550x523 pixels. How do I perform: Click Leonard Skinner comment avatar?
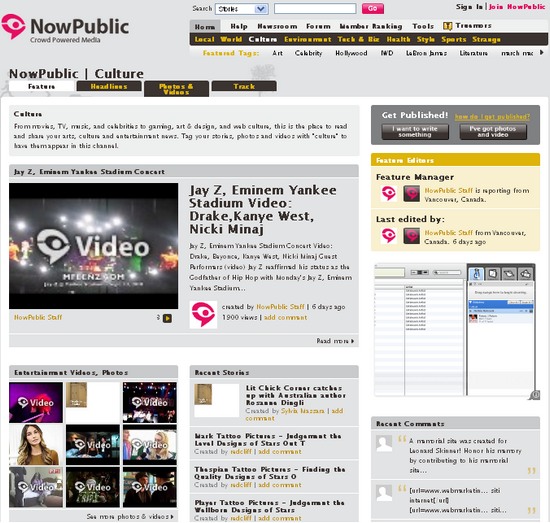(x=384, y=443)
